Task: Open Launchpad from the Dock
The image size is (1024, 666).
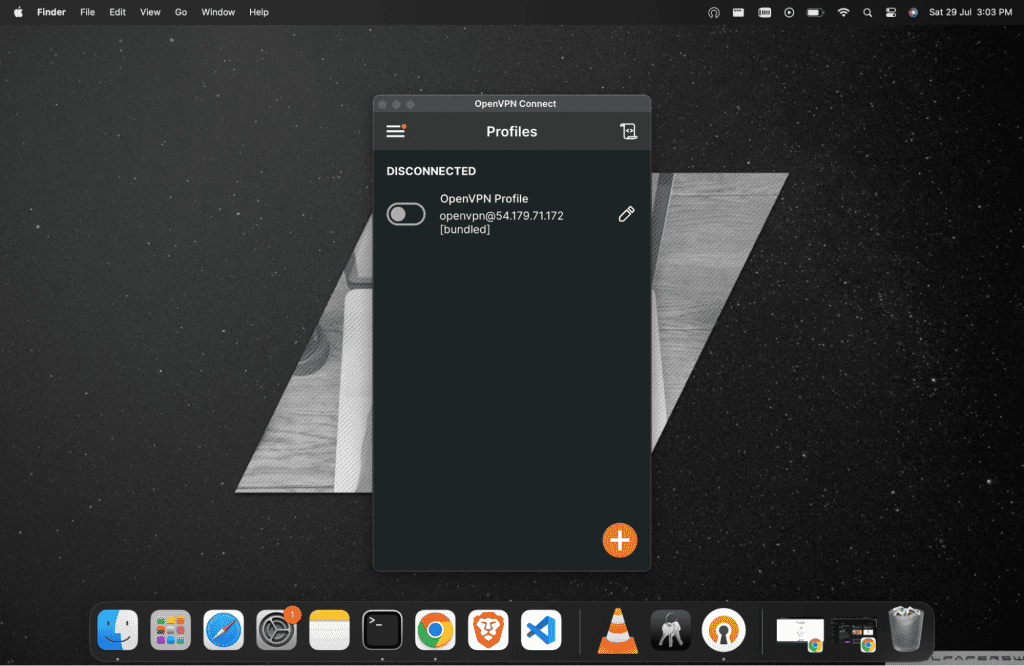Action: coord(170,630)
